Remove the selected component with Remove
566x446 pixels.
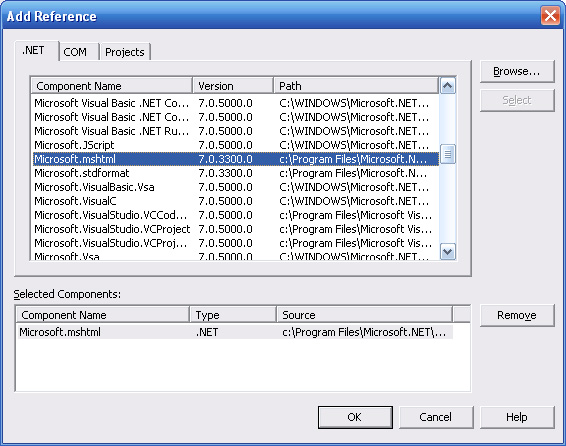pyautogui.click(x=517, y=315)
